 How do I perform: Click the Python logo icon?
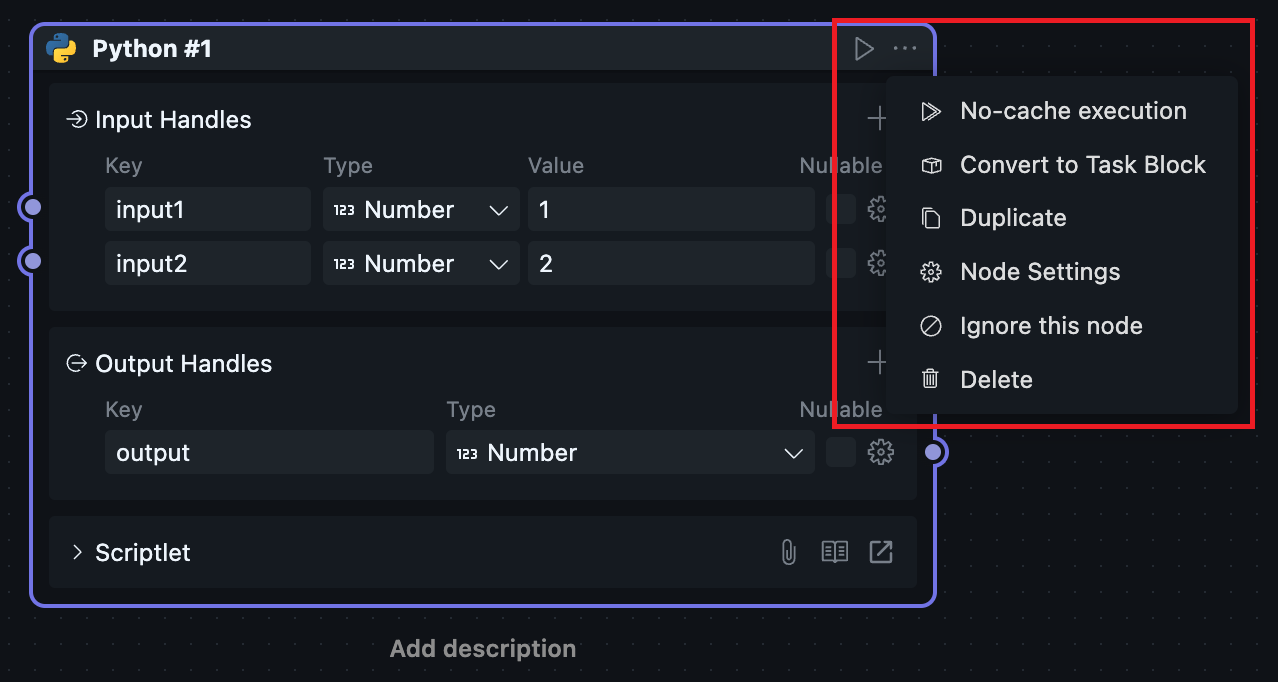point(61,49)
